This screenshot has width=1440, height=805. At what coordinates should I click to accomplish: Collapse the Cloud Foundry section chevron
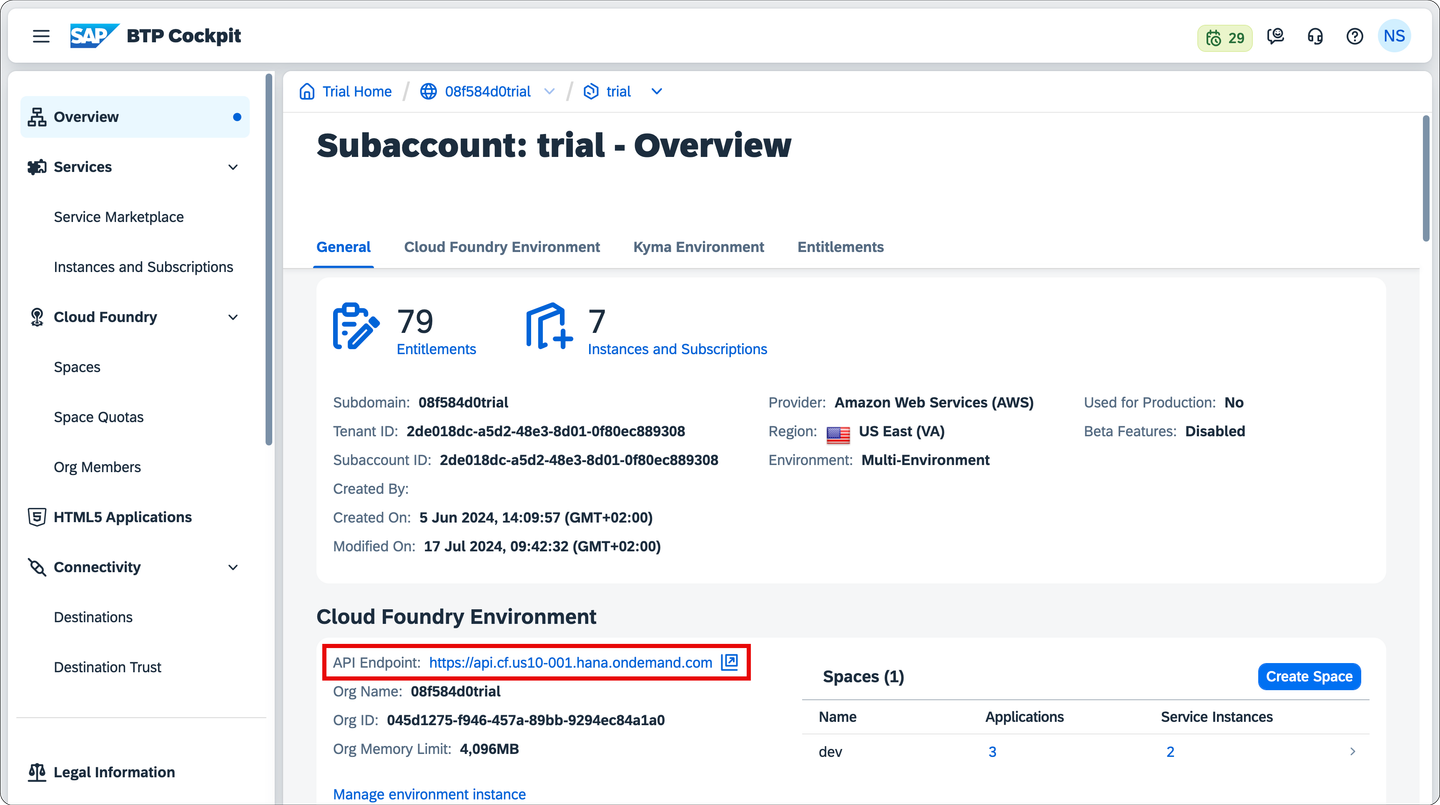[x=233, y=317]
